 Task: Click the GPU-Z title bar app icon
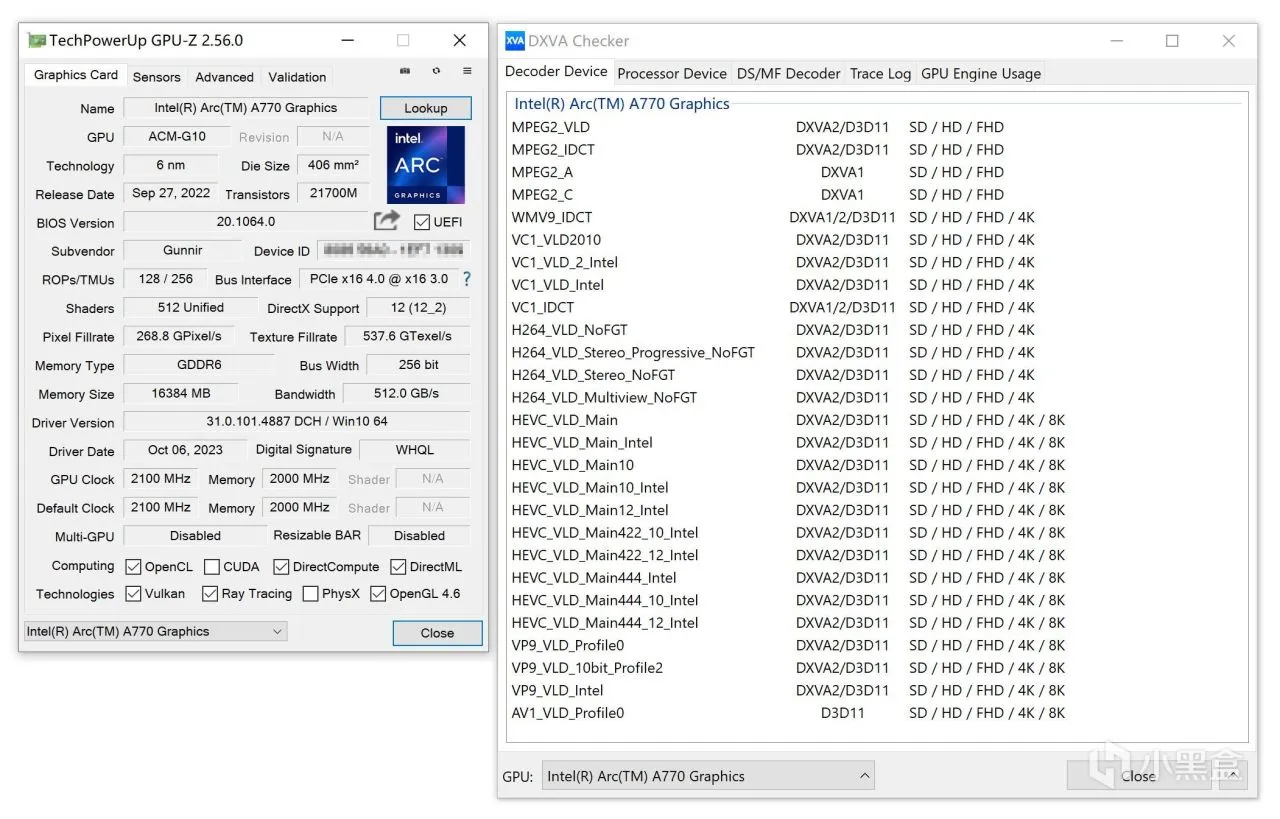pos(36,41)
